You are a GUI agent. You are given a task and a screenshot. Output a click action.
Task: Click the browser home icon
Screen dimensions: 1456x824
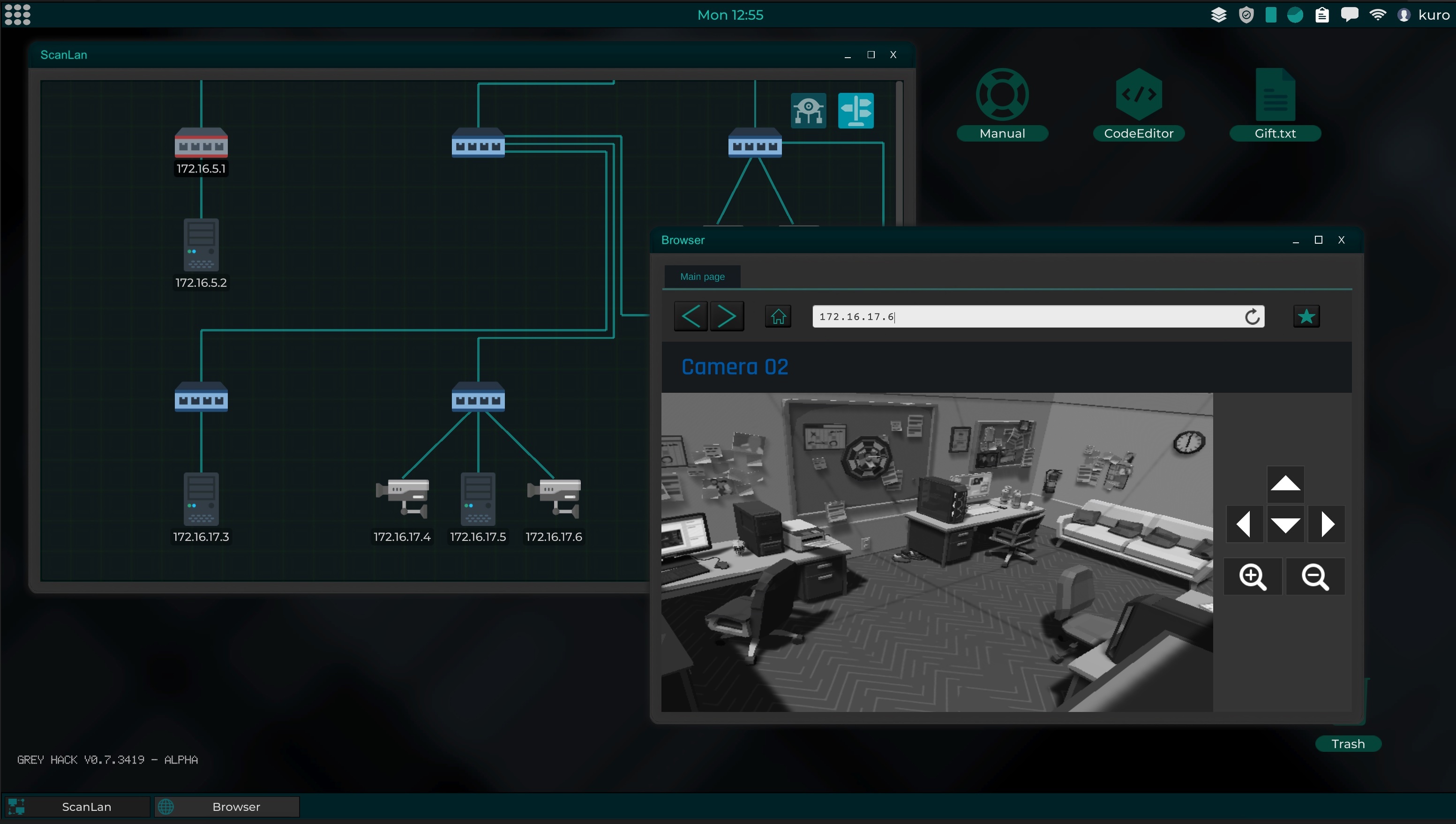778,316
